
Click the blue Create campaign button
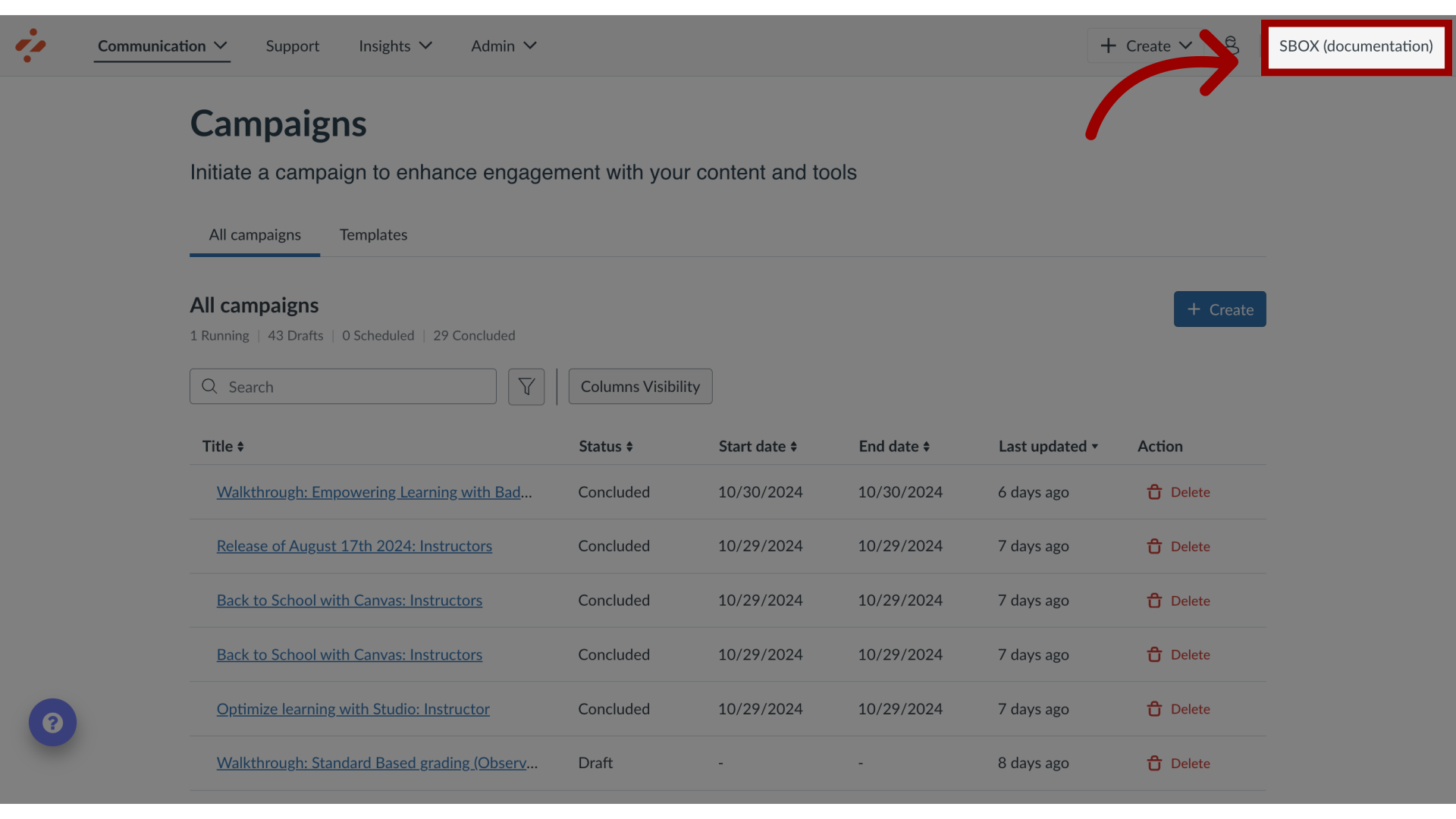point(1220,308)
